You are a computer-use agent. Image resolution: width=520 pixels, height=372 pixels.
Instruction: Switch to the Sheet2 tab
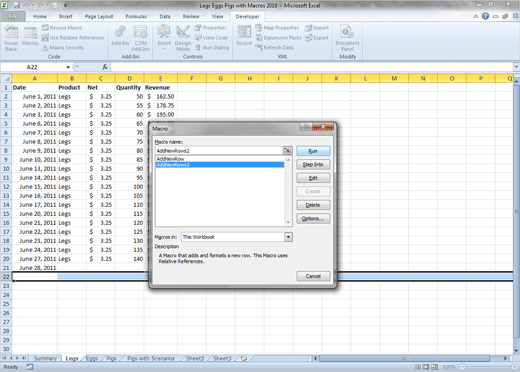click(195, 358)
